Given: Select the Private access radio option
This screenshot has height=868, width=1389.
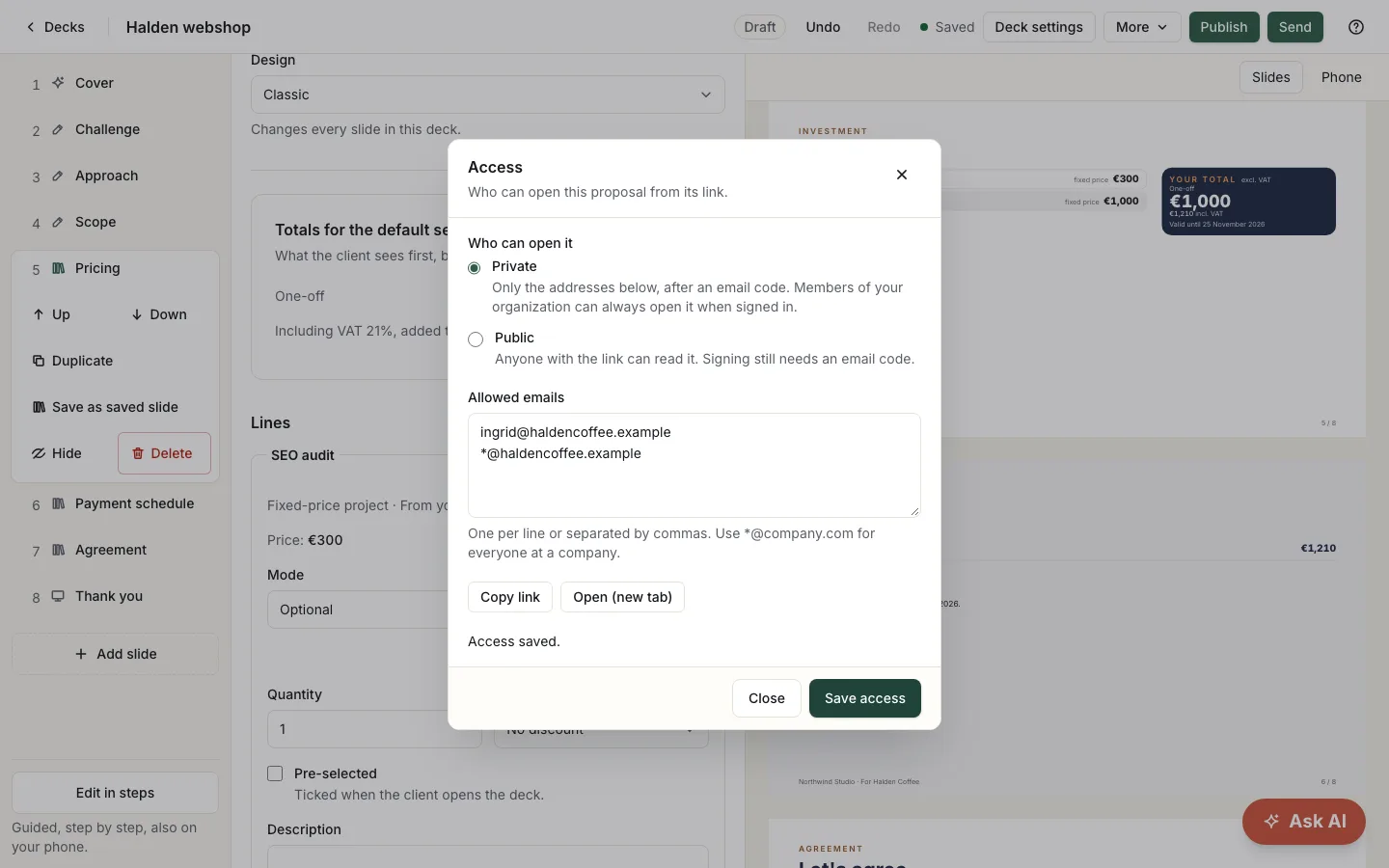Looking at the screenshot, I should pos(475,267).
